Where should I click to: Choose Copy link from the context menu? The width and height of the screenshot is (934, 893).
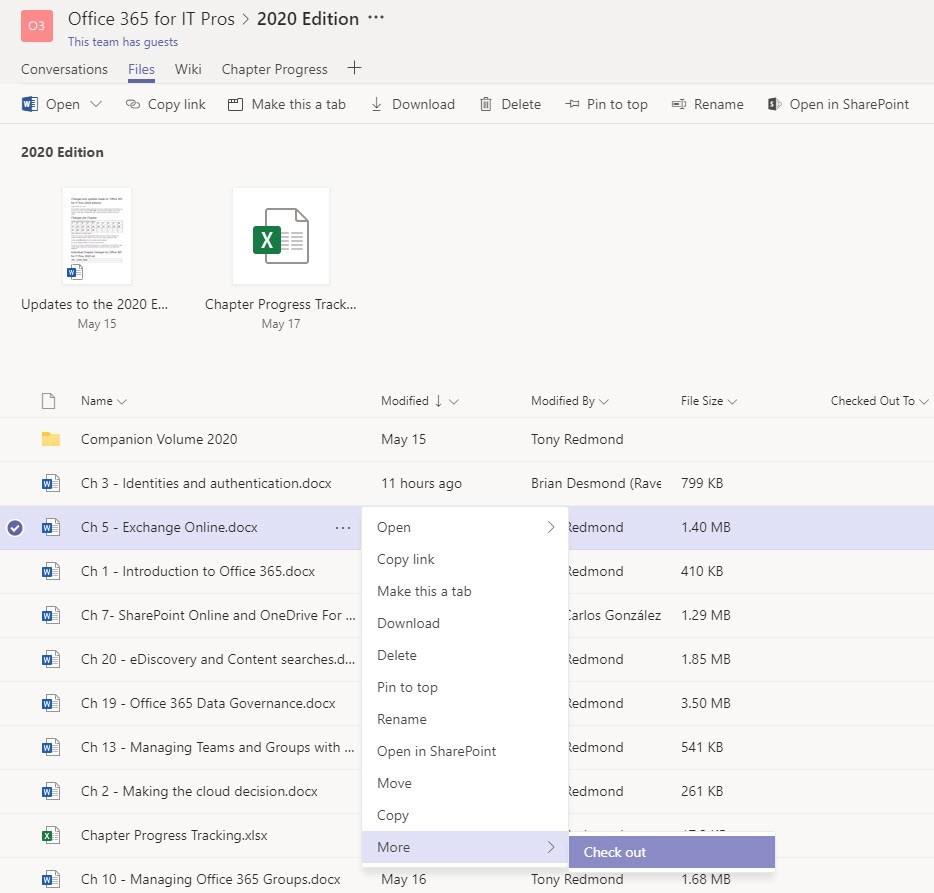pos(465,559)
